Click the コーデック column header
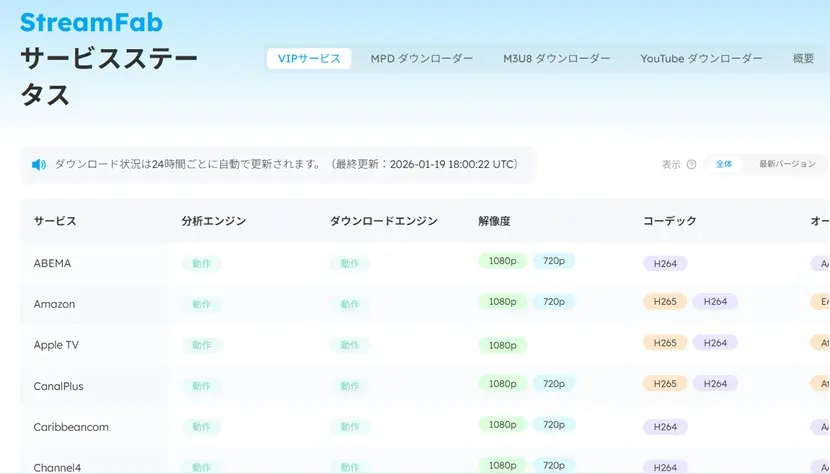The width and height of the screenshot is (830, 474). 670,221
